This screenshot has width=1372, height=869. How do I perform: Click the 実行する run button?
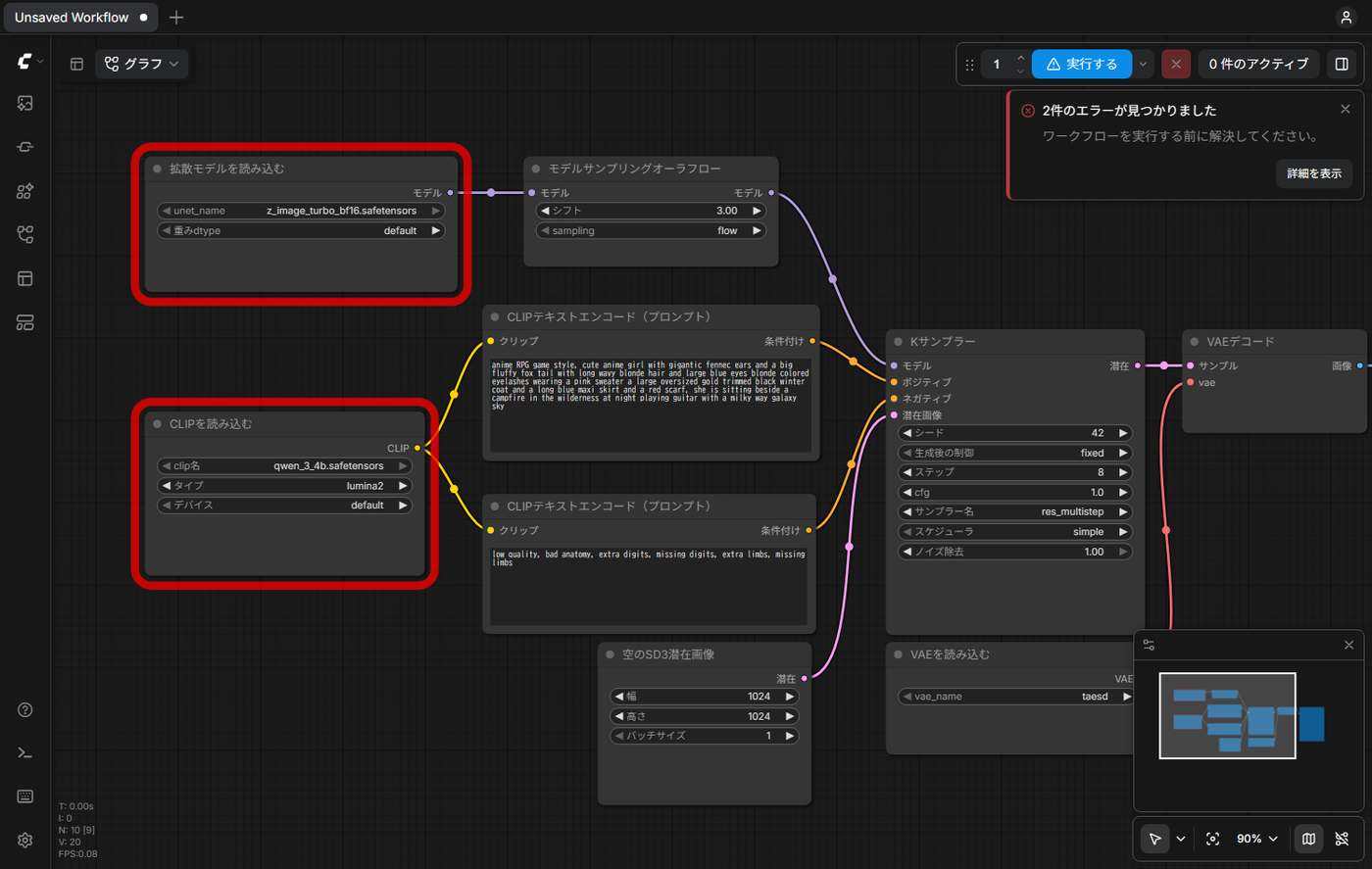pos(1082,64)
